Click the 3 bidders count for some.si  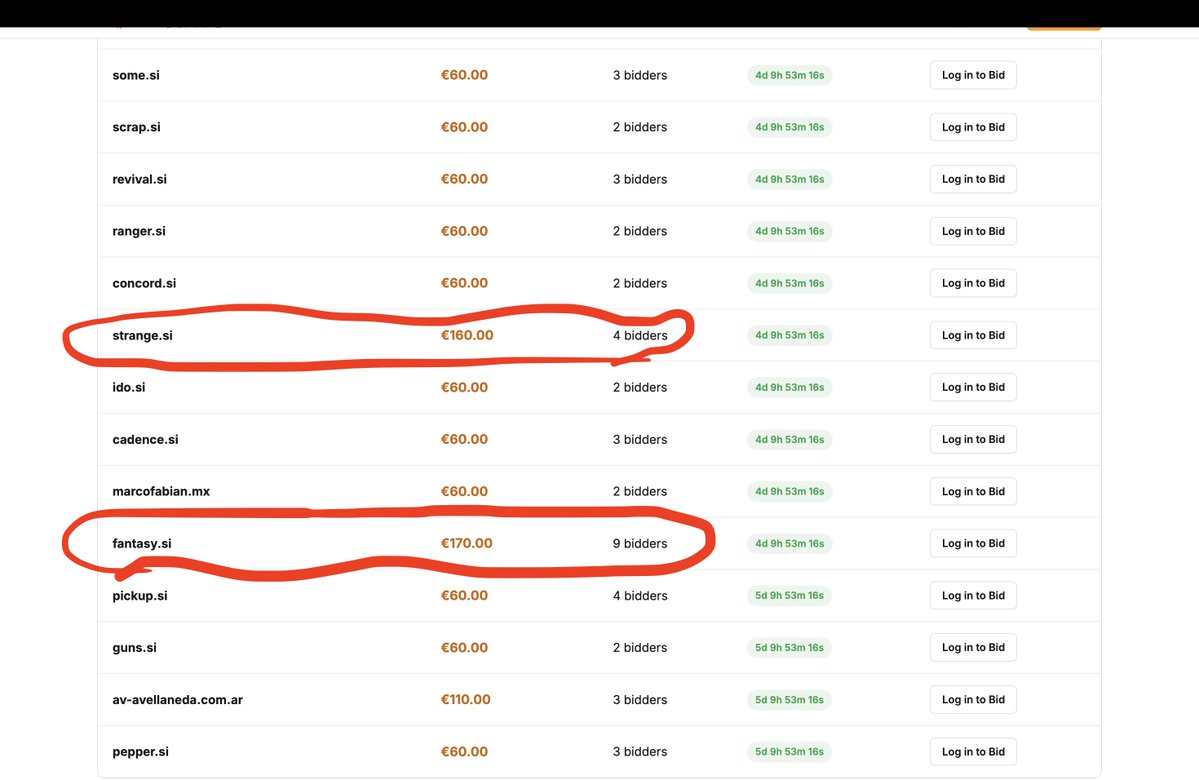click(x=639, y=75)
